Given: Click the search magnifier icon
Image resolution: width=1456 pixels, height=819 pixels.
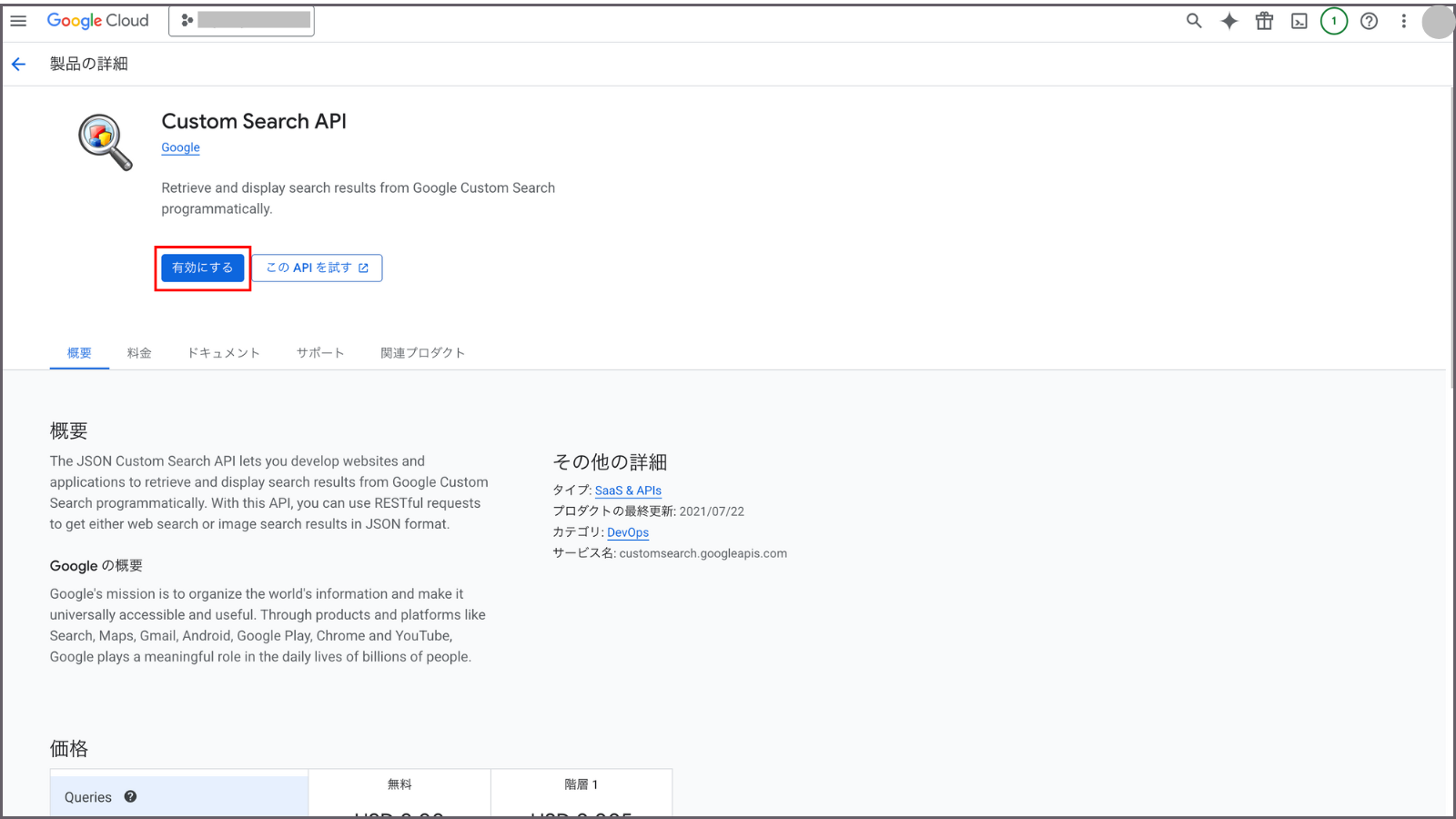Looking at the screenshot, I should (x=1194, y=21).
